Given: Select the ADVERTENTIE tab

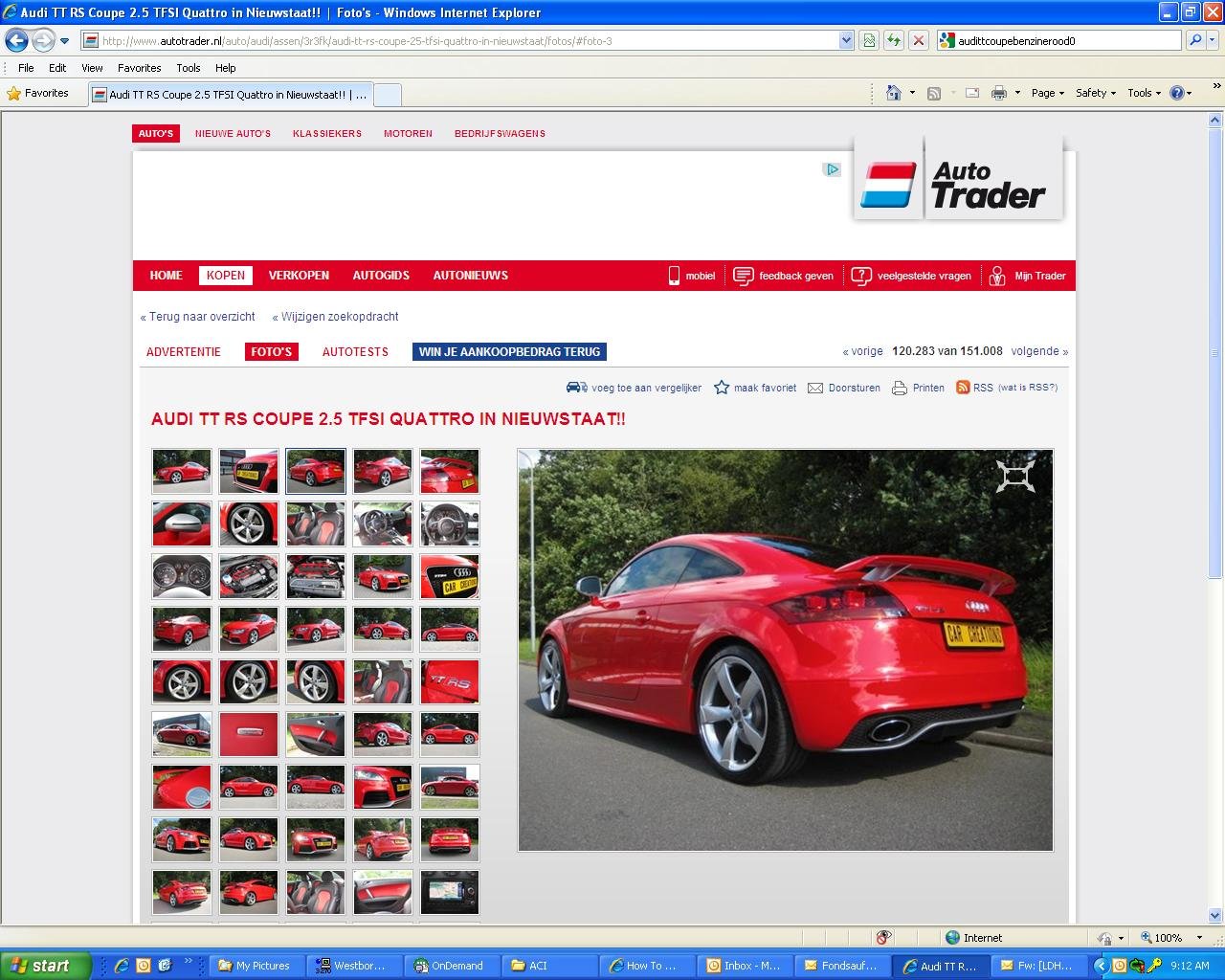Looking at the screenshot, I should pos(184,352).
